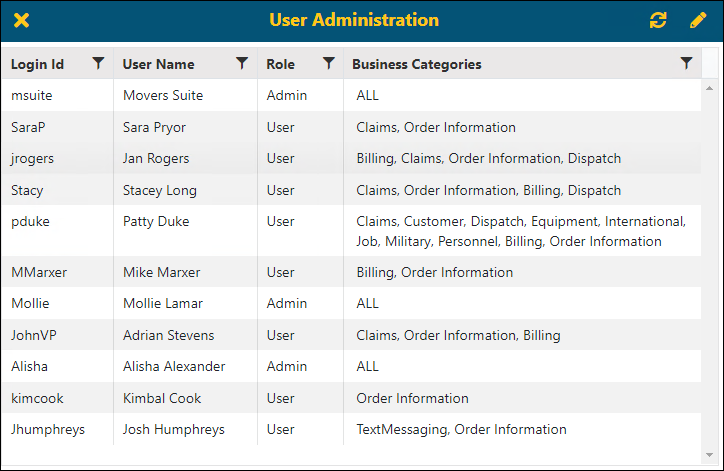Select the Josh Humphreys row

173,429
